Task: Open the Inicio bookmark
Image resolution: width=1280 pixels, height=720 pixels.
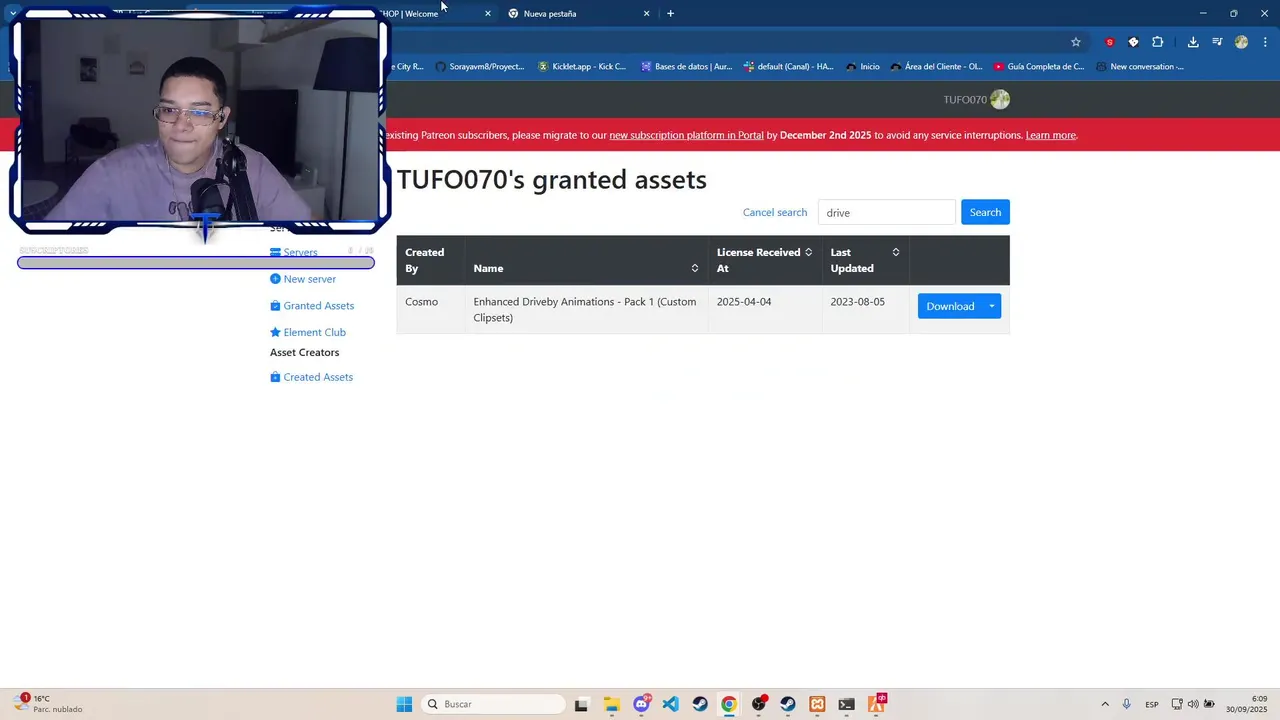Action: (863, 67)
